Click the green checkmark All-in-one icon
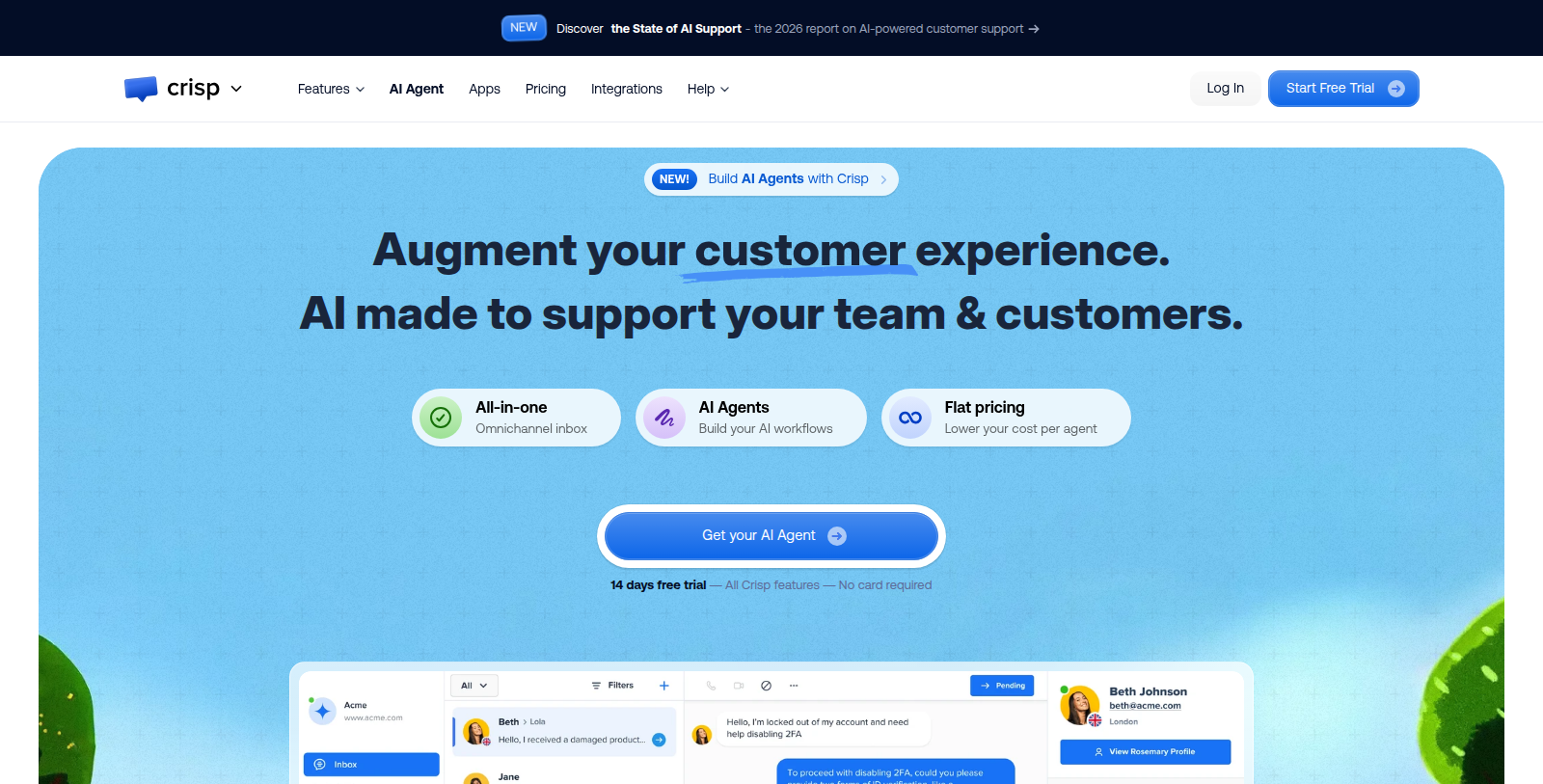 (441, 418)
